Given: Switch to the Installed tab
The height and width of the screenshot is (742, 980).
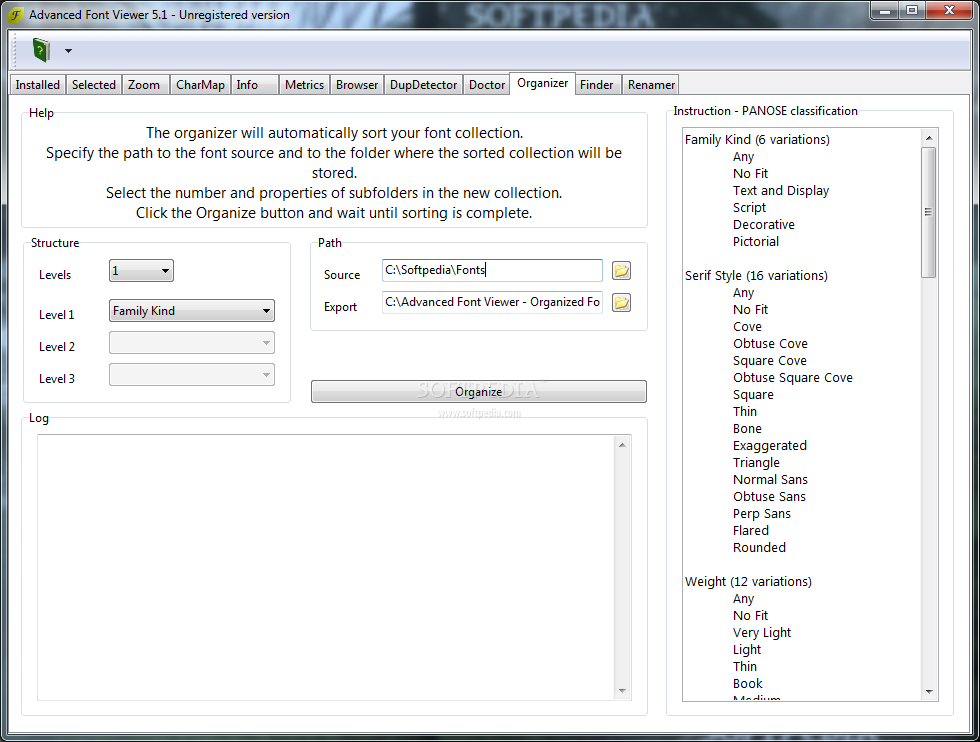Looking at the screenshot, I should tap(38, 84).
